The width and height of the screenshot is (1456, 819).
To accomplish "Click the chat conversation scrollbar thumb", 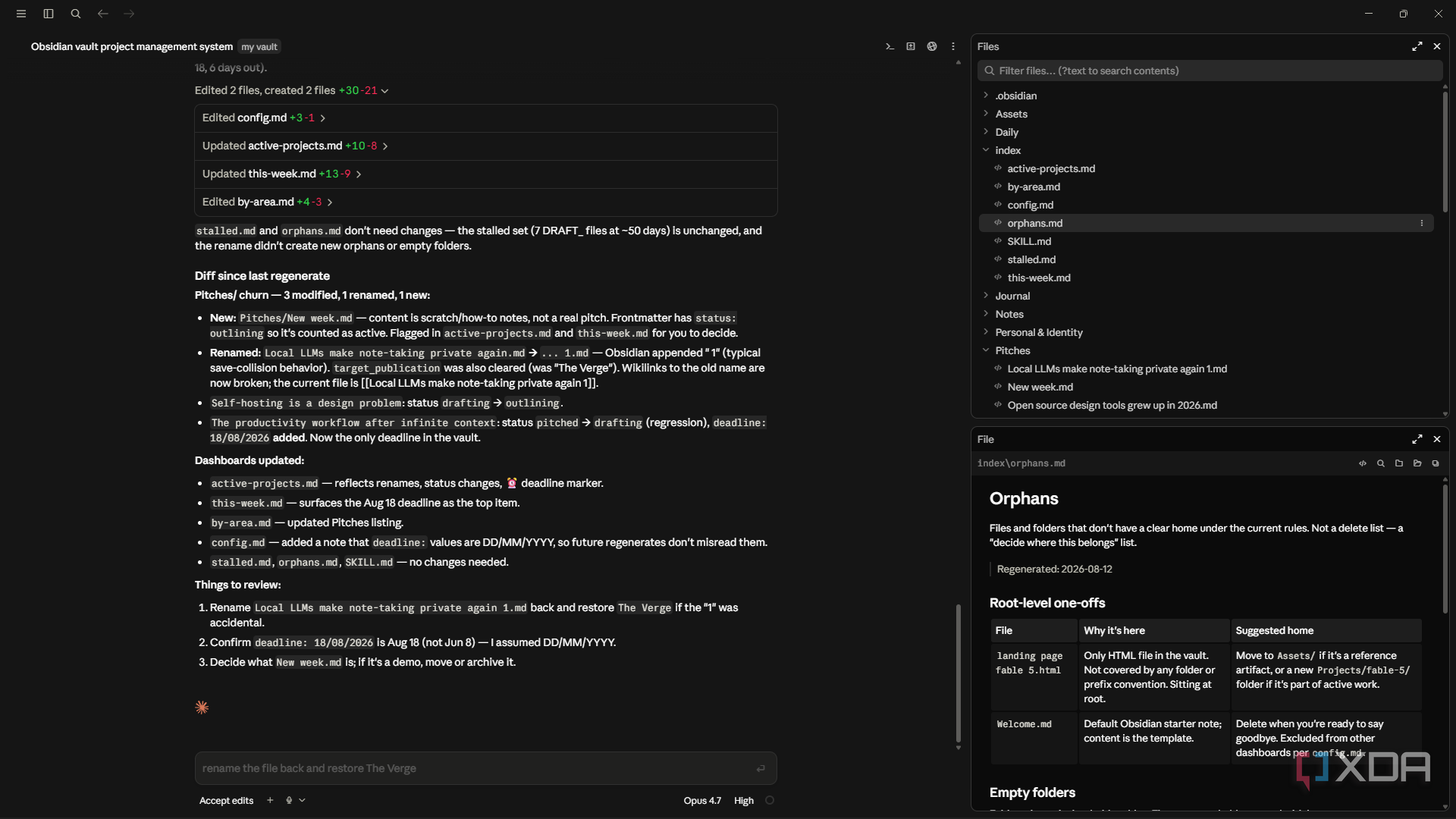I will point(959,673).
